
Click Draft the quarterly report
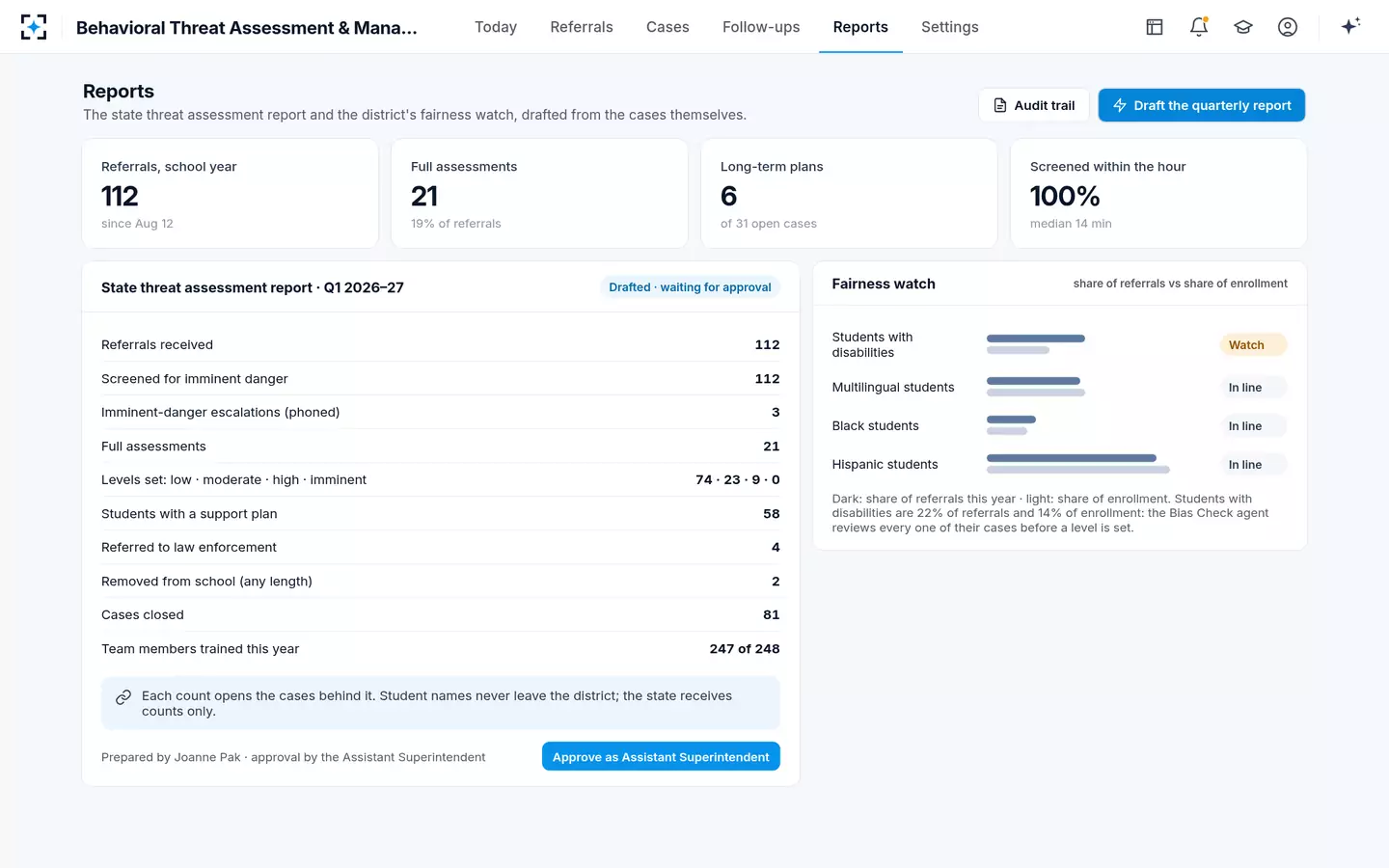(1202, 105)
